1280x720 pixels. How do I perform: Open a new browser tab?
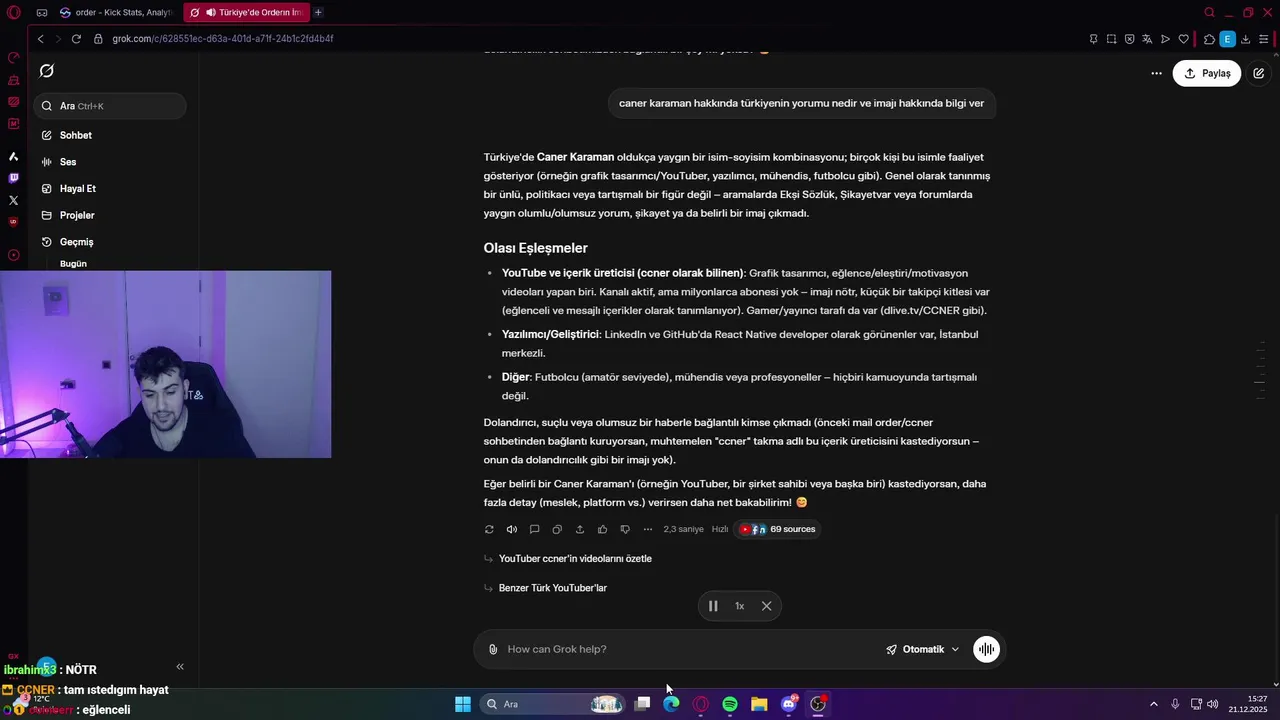[318, 12]
